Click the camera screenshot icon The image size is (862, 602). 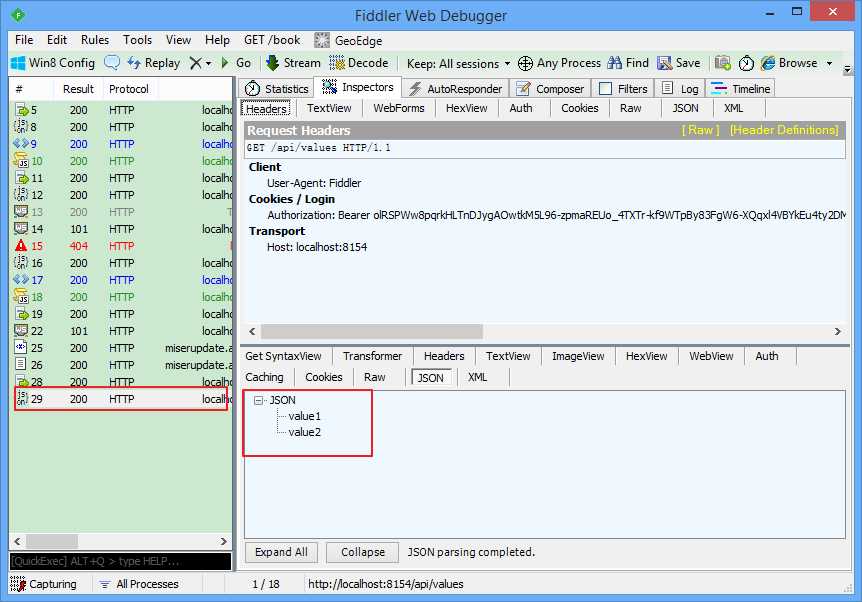[x=722, y=63]
